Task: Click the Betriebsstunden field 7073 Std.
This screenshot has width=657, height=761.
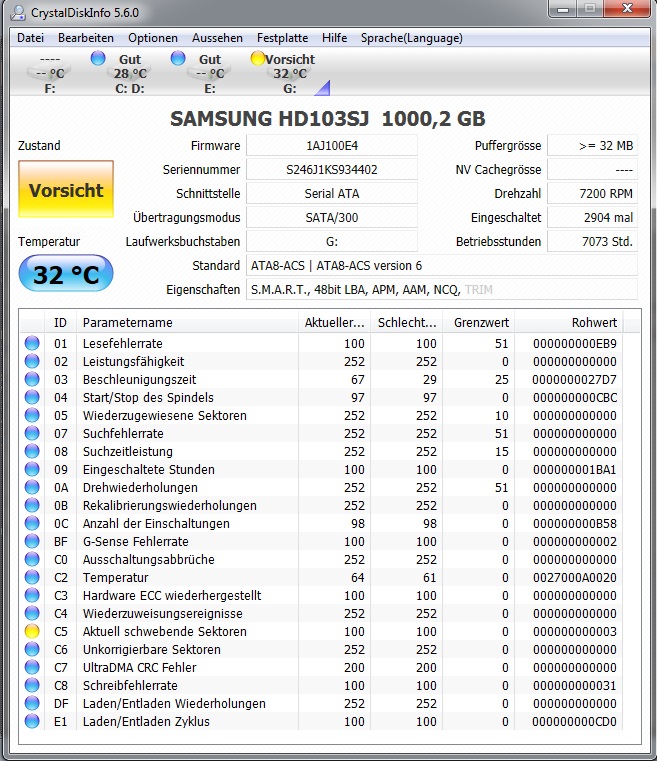Action: click(x=592, y=241)
